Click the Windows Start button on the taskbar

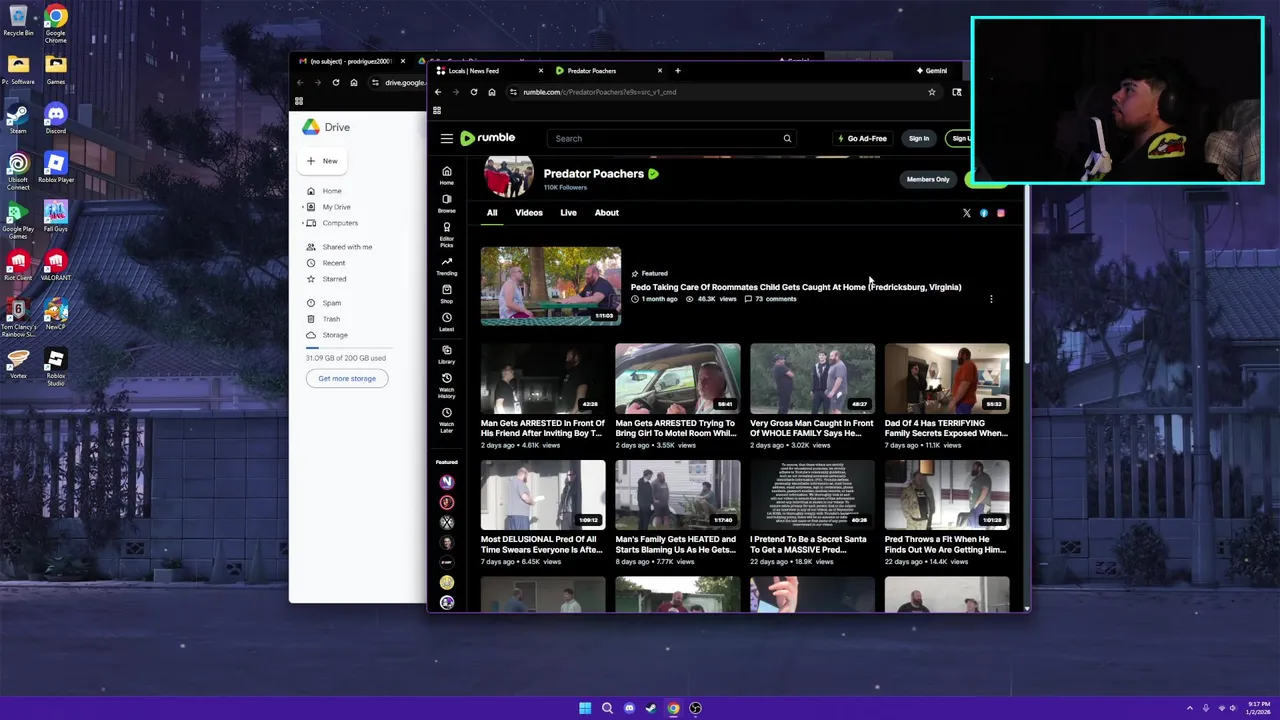[585, 708]
